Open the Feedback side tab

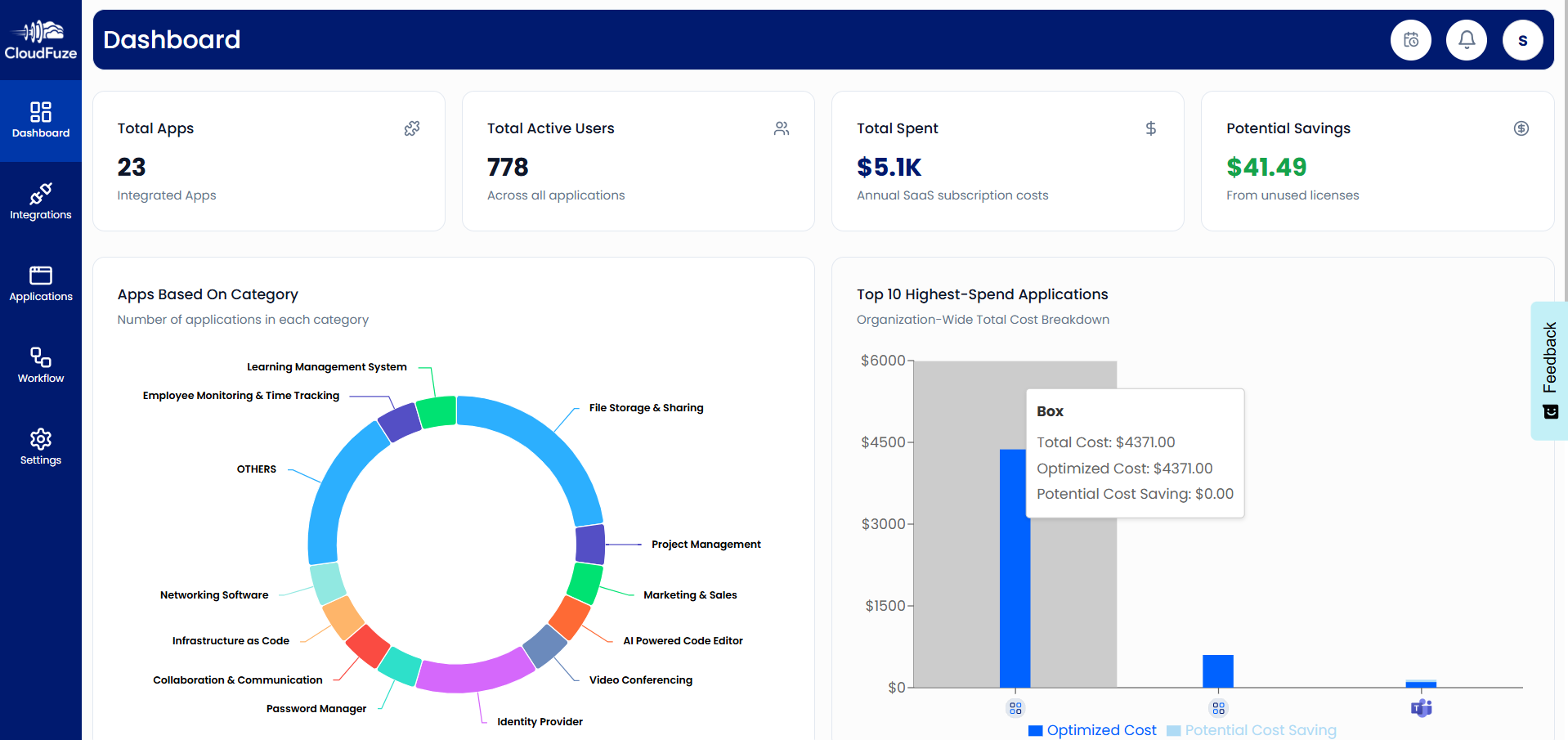(x=1549, y=370)
